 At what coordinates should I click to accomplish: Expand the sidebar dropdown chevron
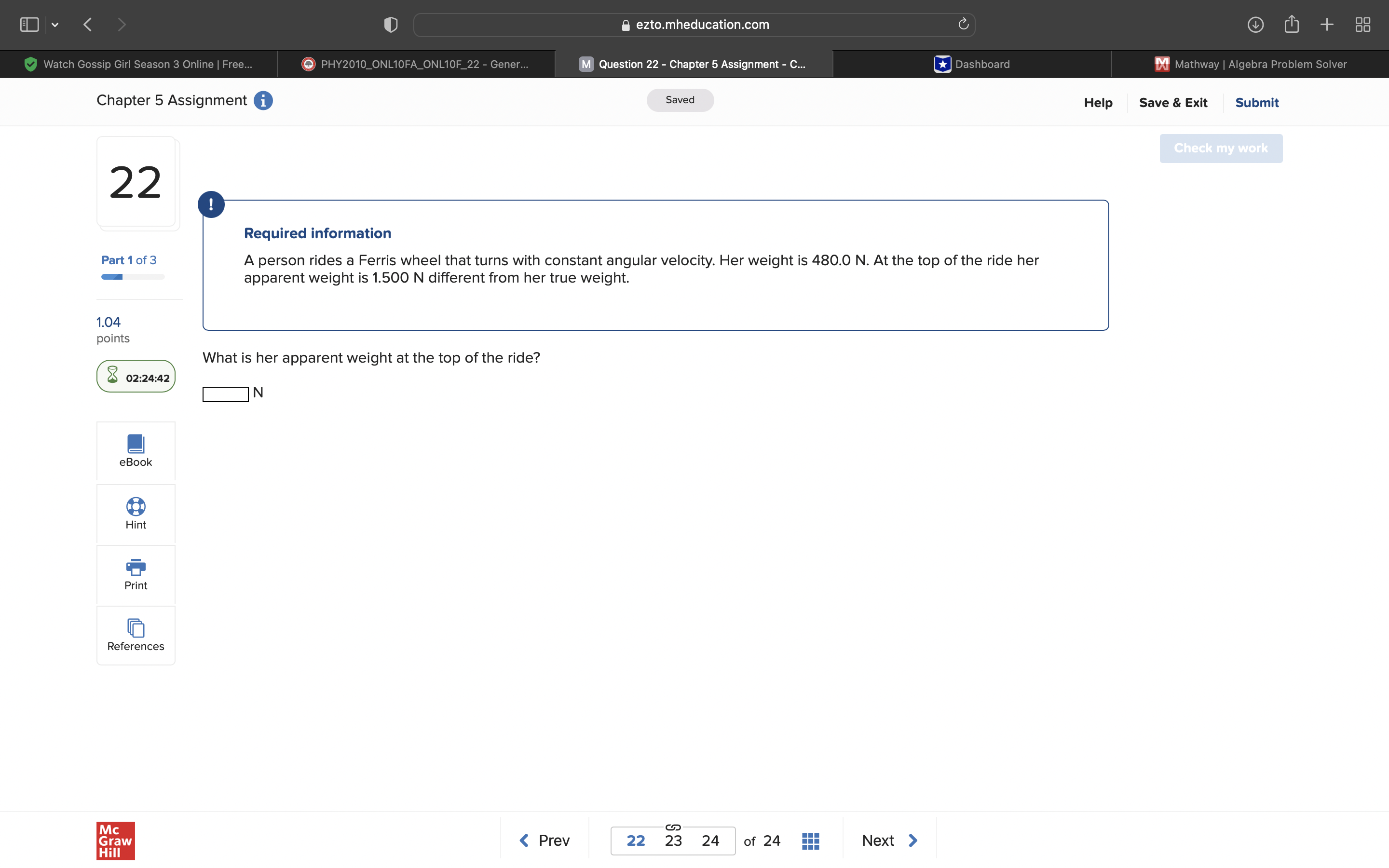pyautogui.click(x=55, y=25)
